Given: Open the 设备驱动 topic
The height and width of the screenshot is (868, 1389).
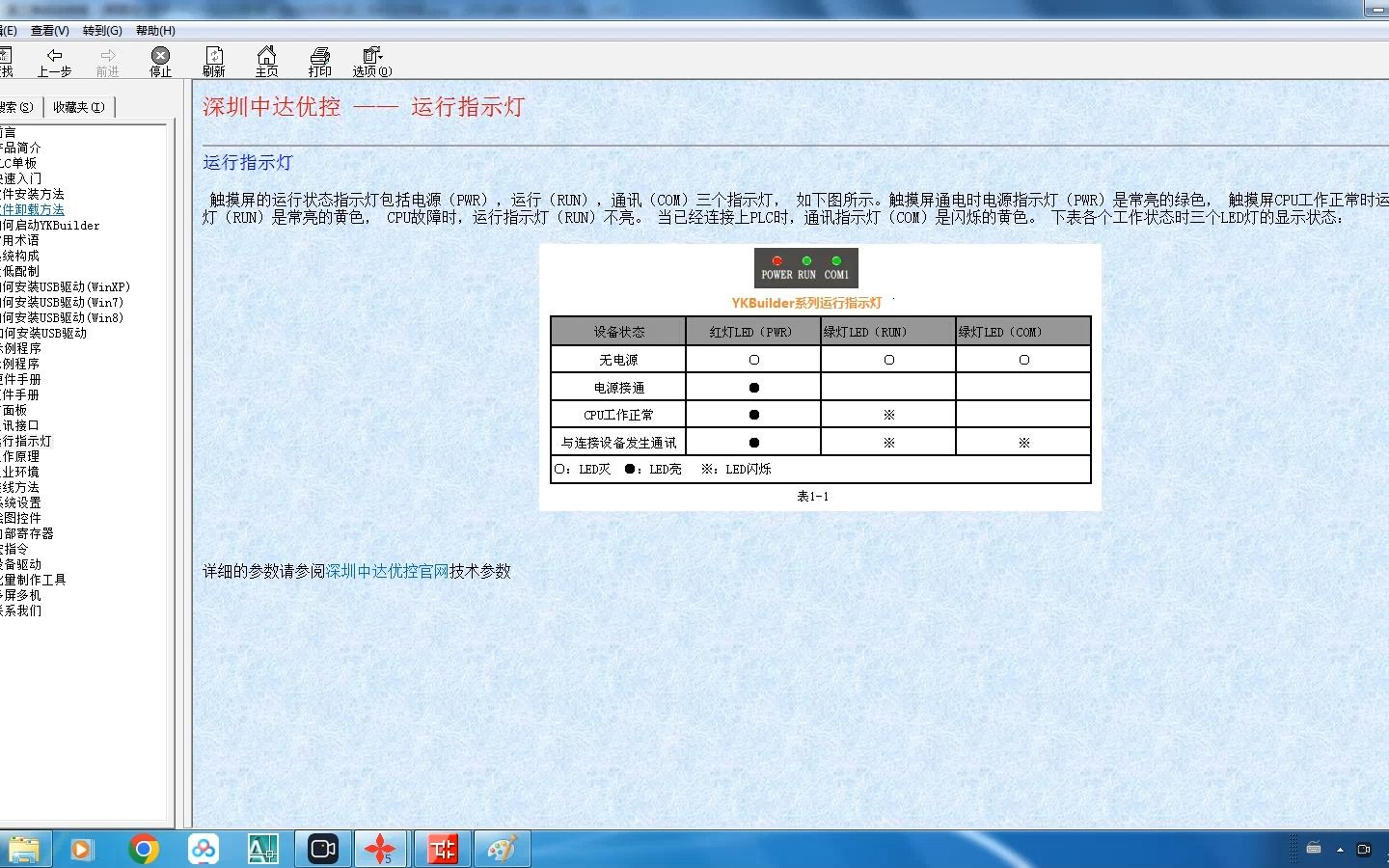Looking at the screenshot, I should pyautogui.click(x=20, y=564).
